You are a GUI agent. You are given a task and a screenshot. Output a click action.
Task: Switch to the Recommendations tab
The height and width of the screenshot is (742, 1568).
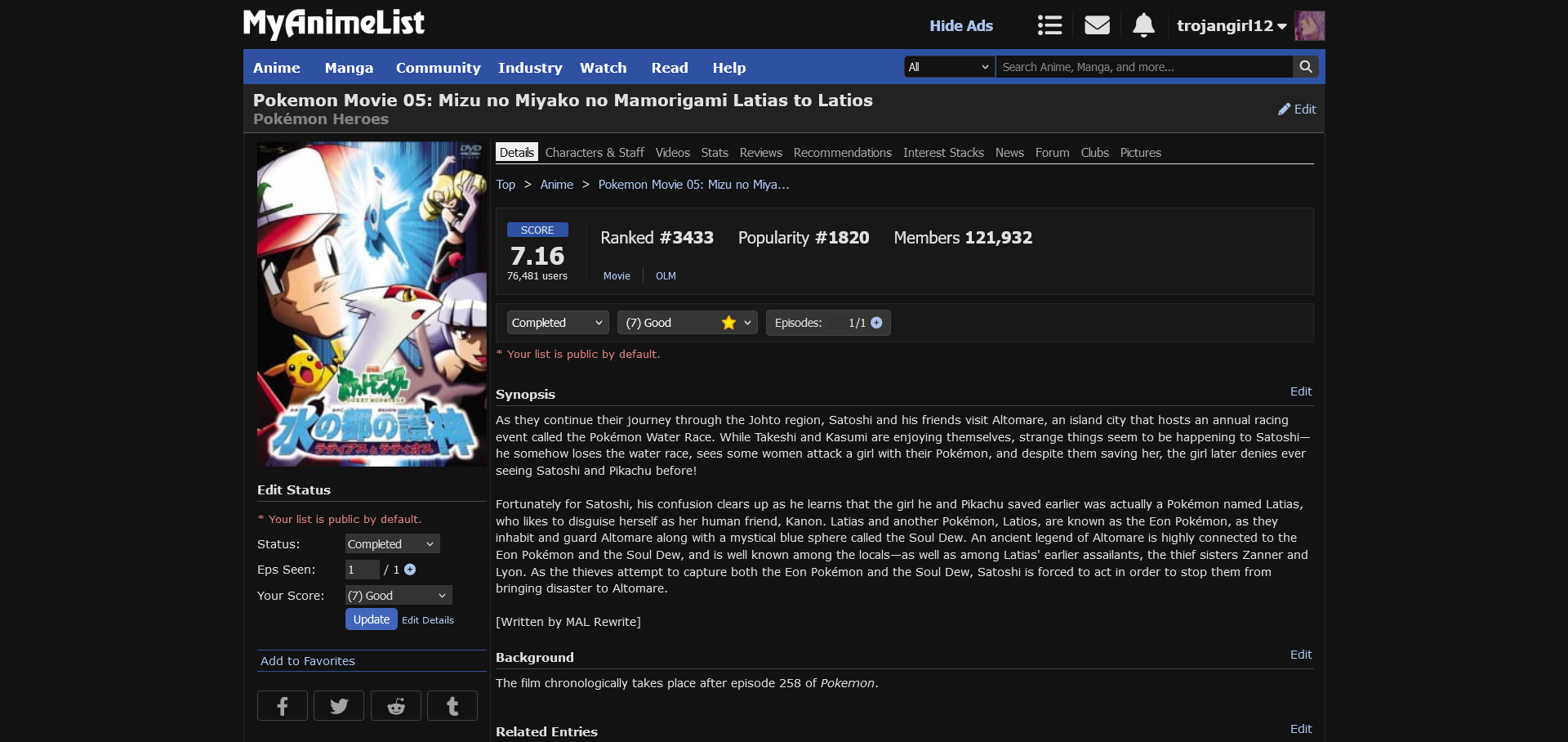pyautogui.click(x=843, y=153)
